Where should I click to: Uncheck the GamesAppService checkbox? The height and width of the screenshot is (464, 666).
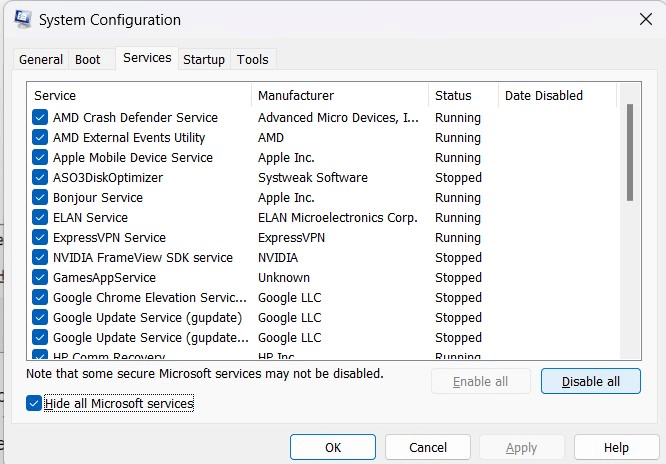click(x=40, y=278)
